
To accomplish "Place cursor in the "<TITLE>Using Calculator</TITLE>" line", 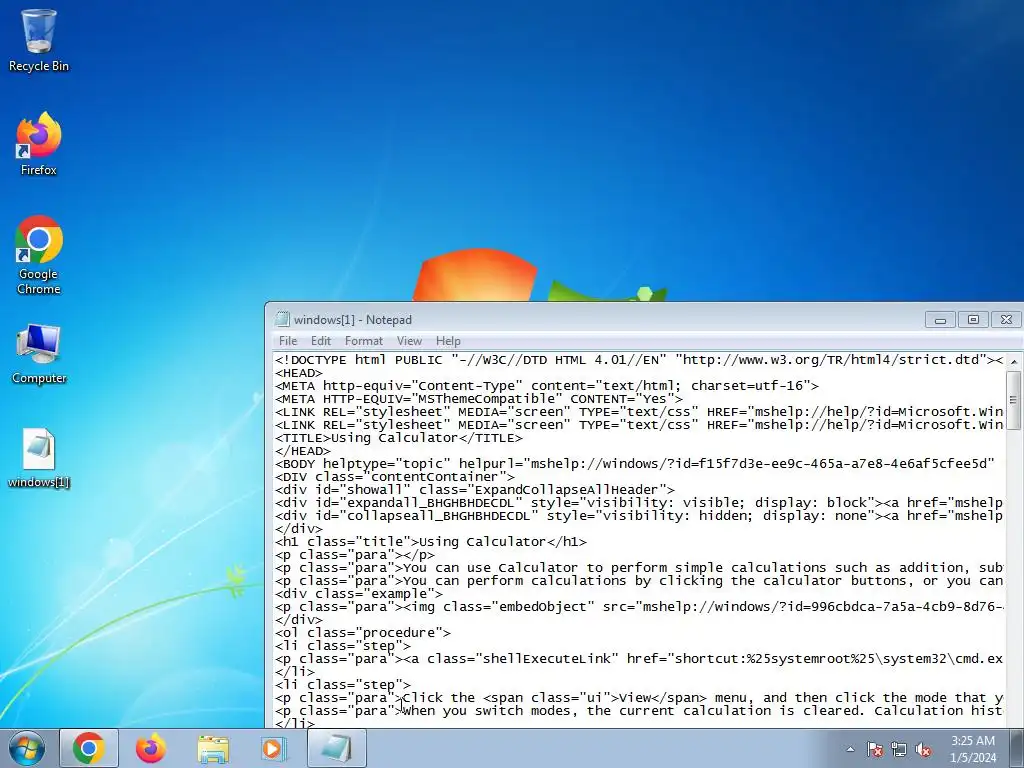I will click(x=398, y=438).
